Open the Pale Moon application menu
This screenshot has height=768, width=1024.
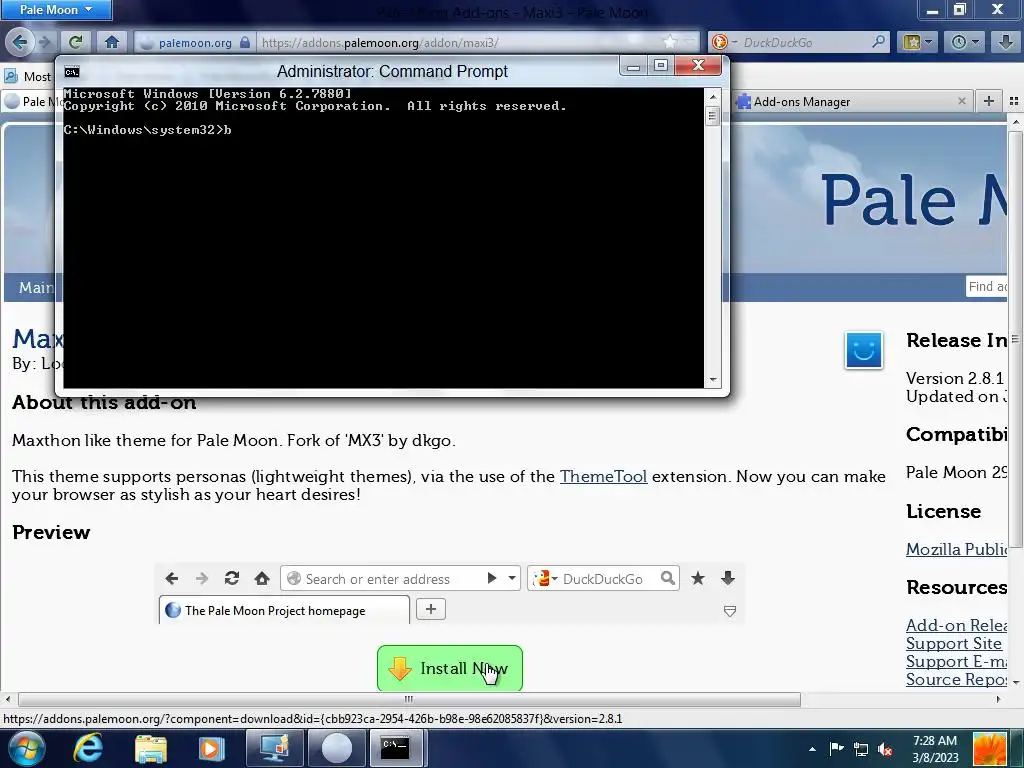56,9
